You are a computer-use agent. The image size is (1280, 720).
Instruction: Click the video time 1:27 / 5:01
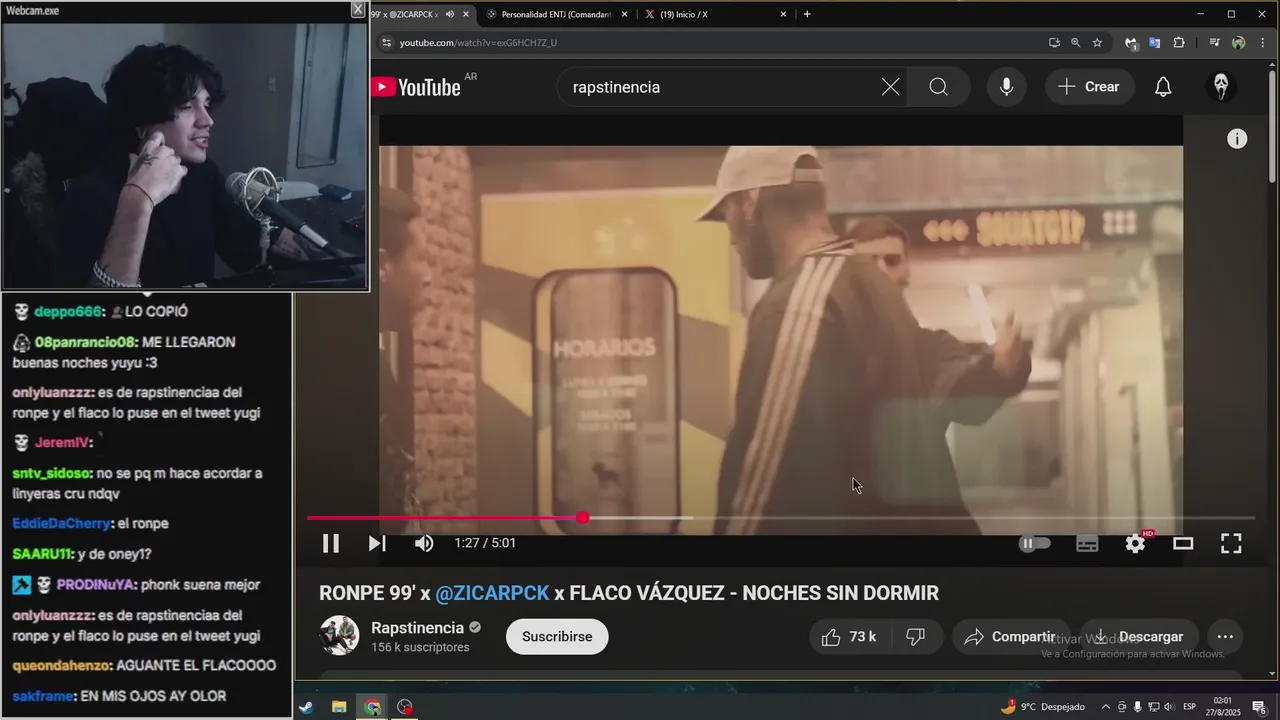click(485, 543)
